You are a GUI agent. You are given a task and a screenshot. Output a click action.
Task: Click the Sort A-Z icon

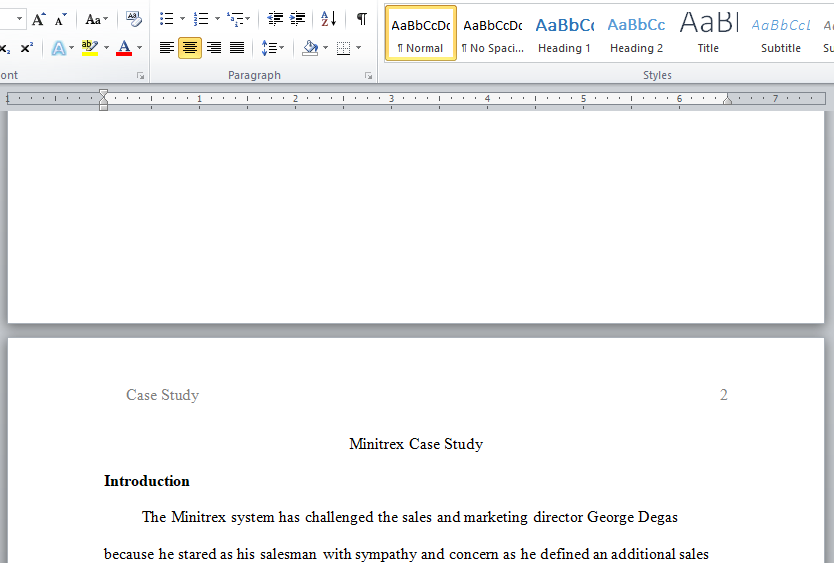click(329, 20)
